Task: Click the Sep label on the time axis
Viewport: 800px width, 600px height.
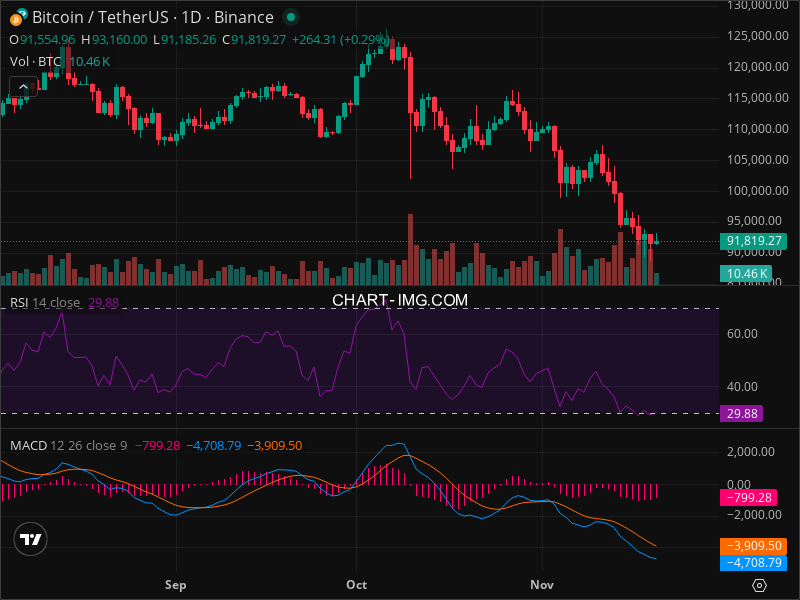Action: click(176, 583)
